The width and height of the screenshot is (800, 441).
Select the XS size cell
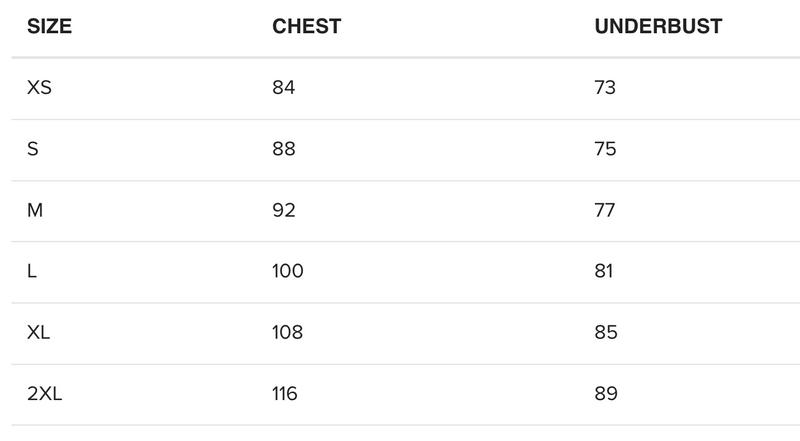click(40, 88)
